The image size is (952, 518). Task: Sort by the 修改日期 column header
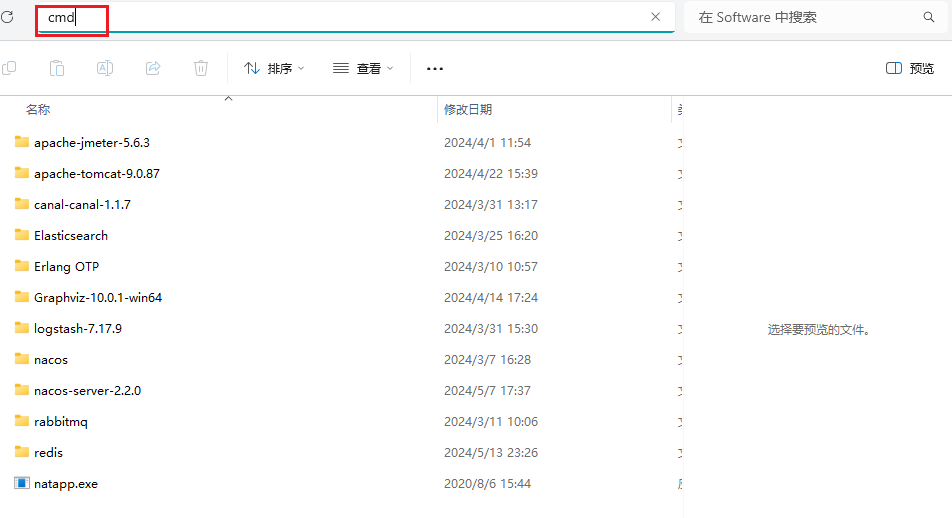pos(468,109)
